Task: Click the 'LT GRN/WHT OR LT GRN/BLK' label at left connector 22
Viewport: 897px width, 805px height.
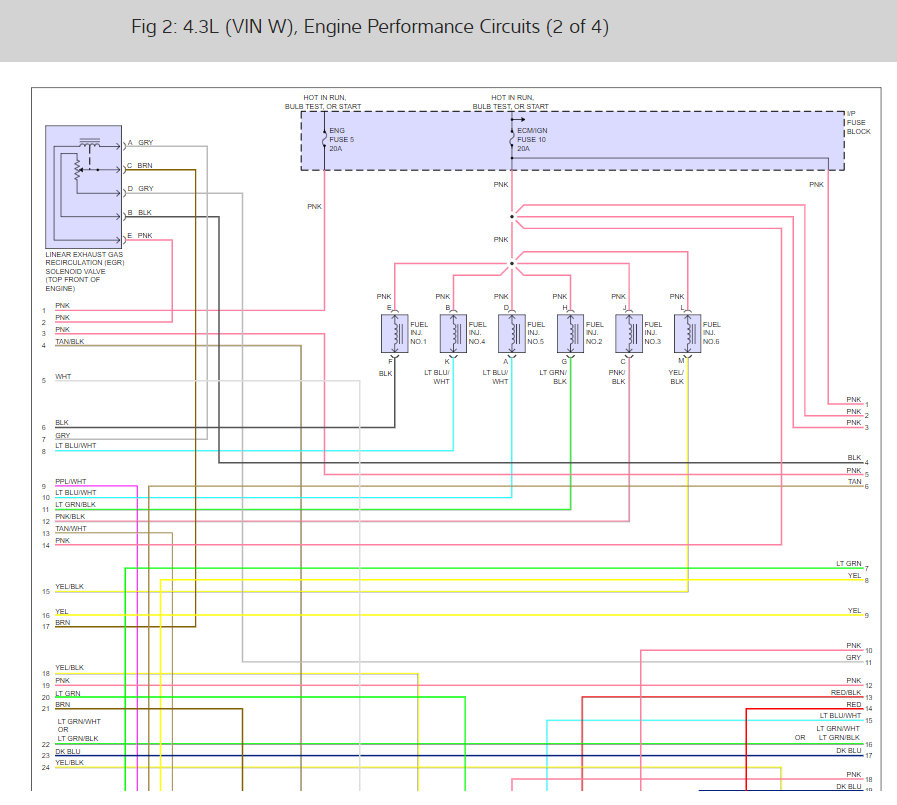Action: (x=78, y=730)
